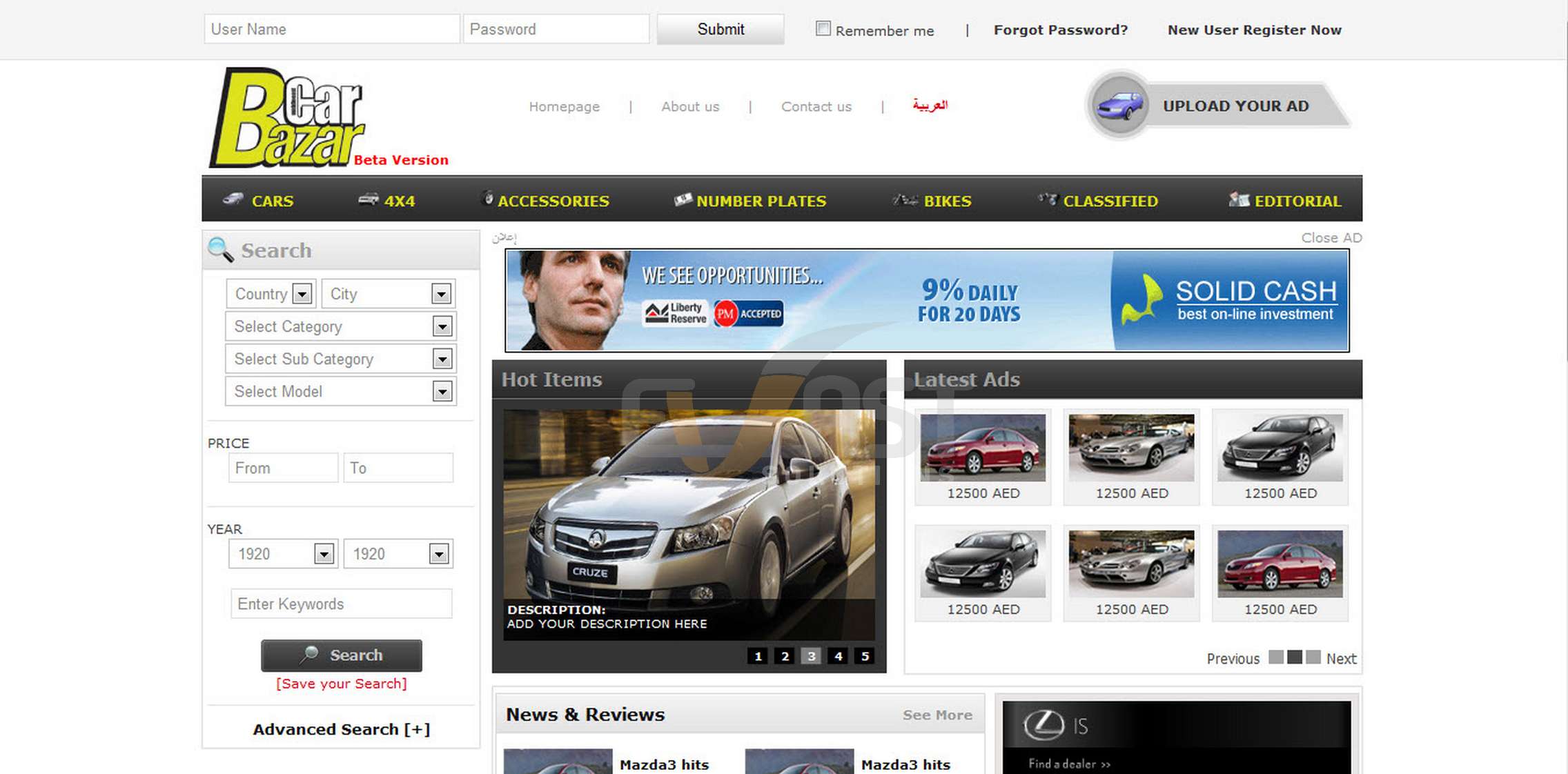Click the Lexus logo in the dealer ad
The image size is (1568, 774).
tap(1043, 725)
